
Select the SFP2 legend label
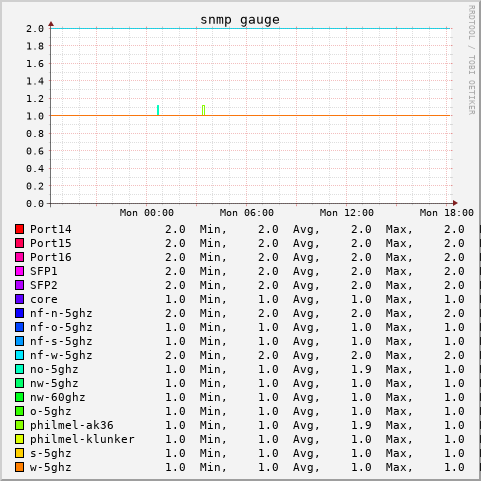[x=44, y=285]
